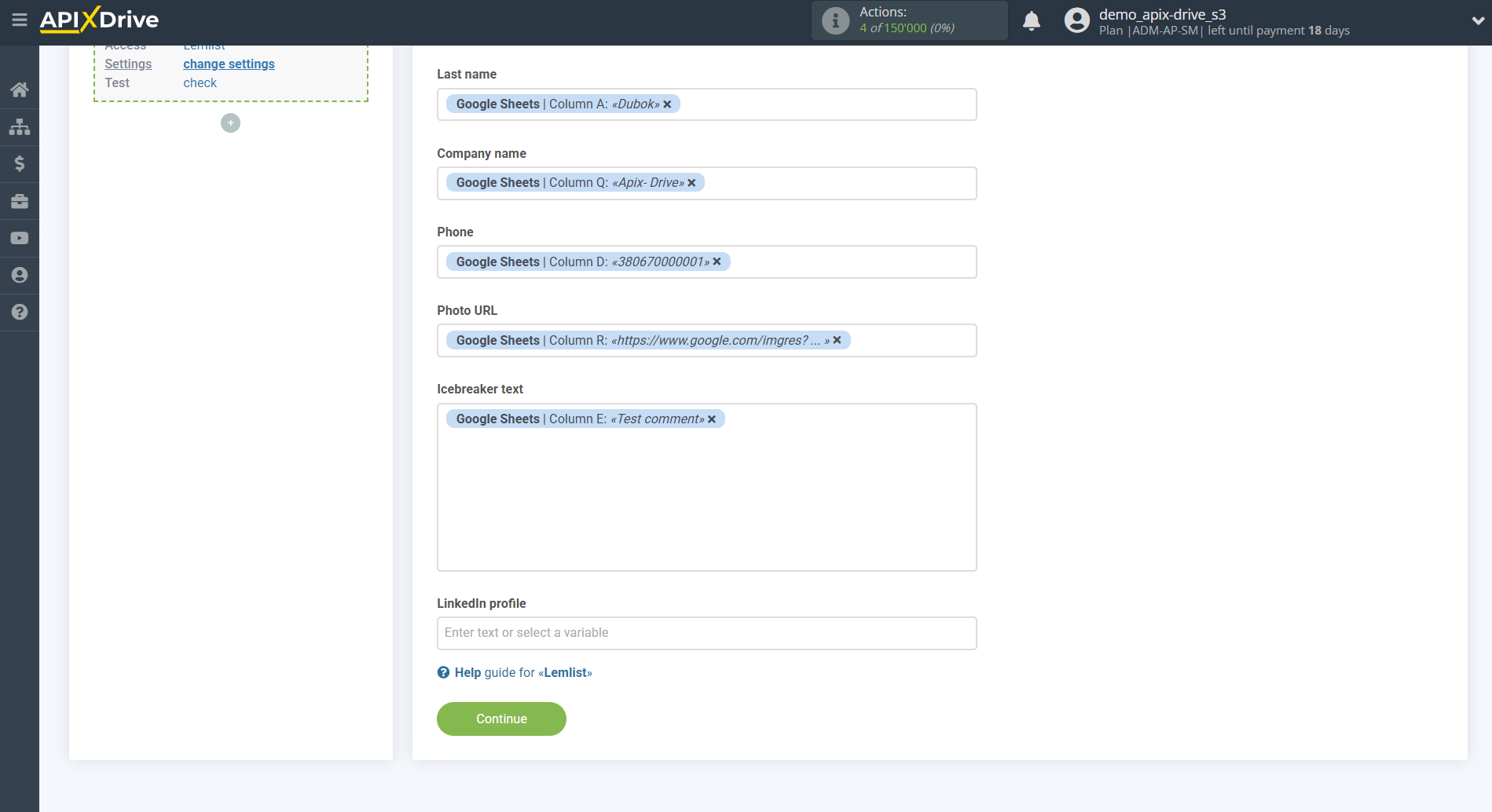This screenshot has height=812, width=1492.
Task: Open the help question mark sidebar icon
Action: pyautogui.click(x=20, y=312)
